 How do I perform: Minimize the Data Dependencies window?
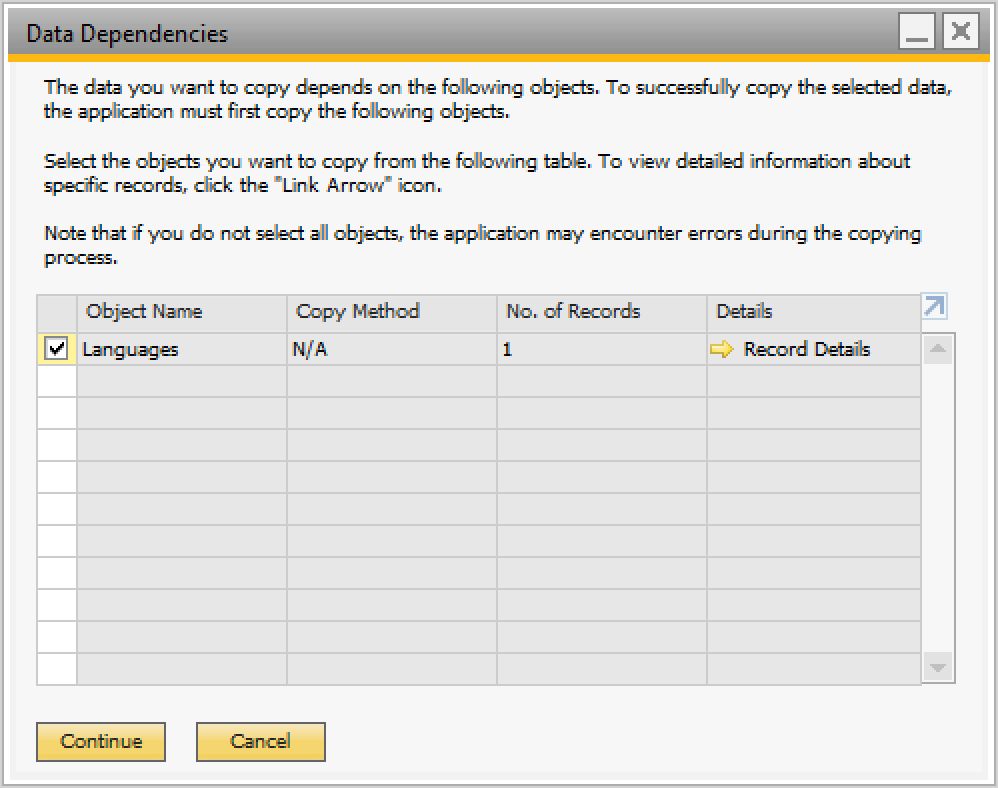(x=918, y=34)
